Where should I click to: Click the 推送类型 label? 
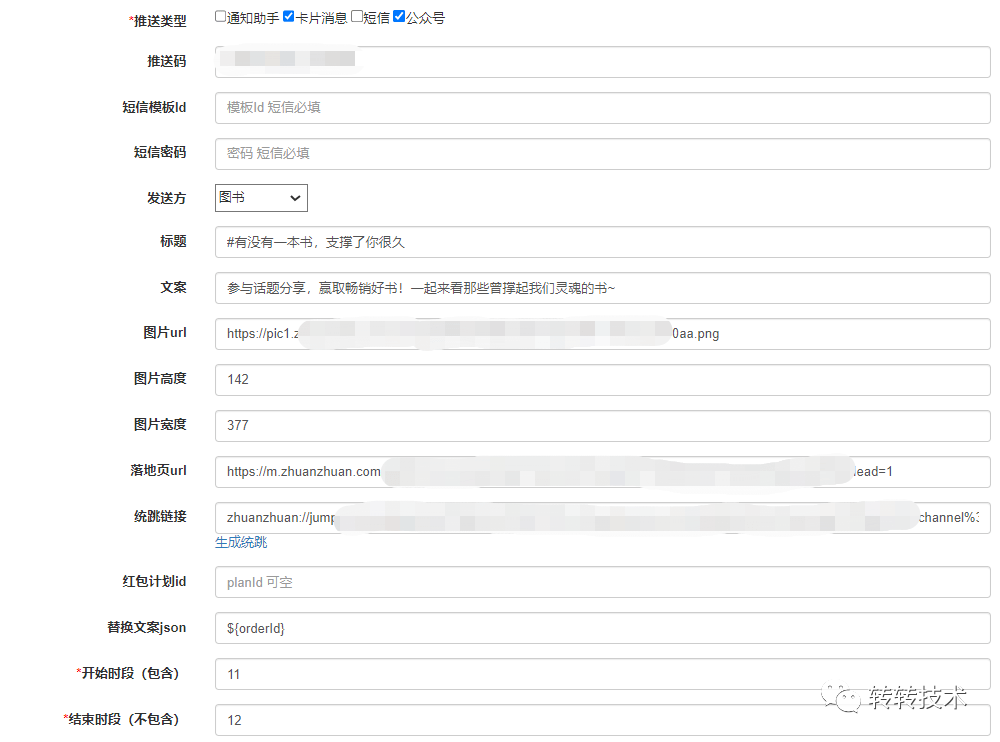click(x=159, y=21)
